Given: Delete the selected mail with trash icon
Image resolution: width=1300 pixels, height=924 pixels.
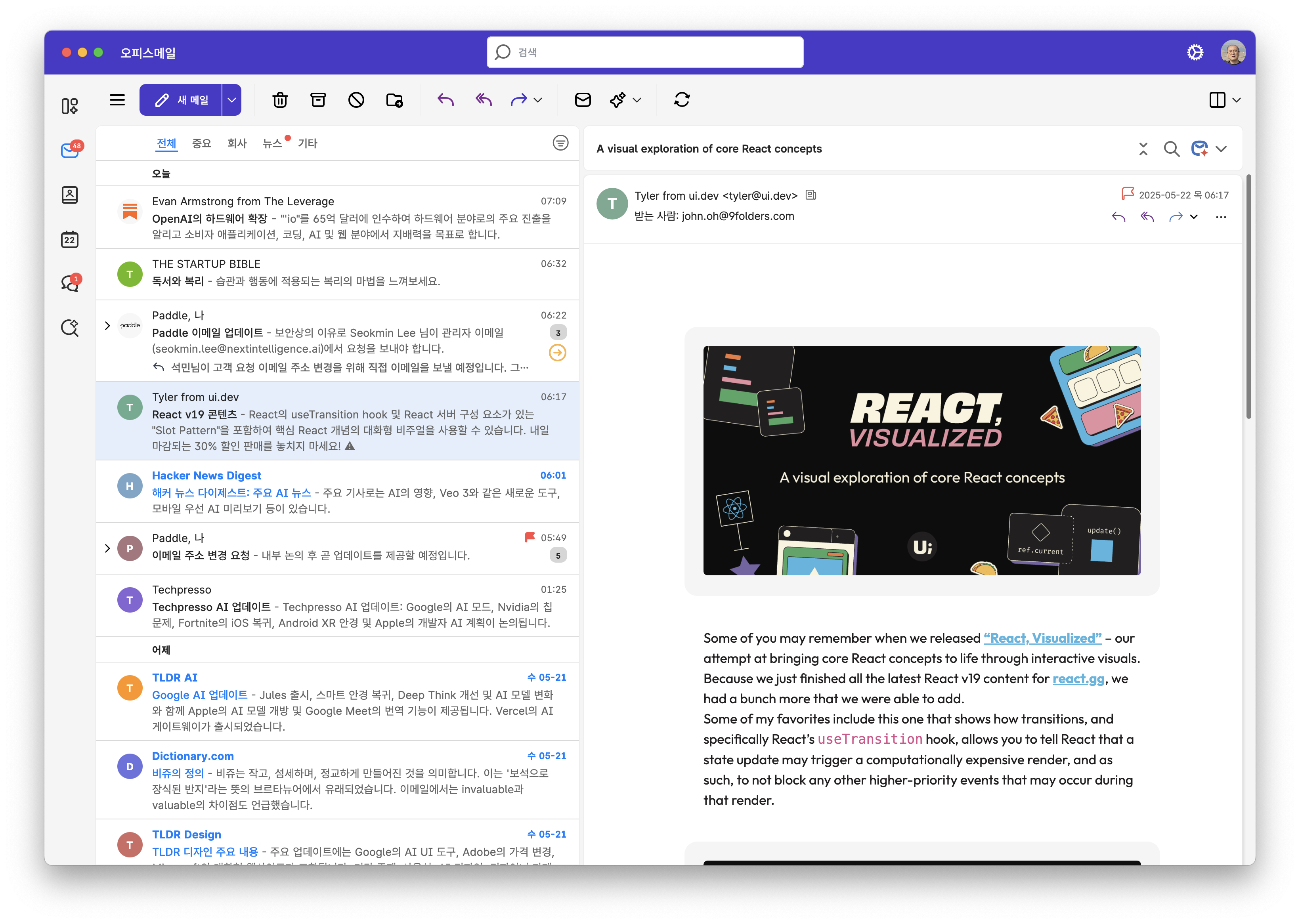Looking at the screenshot, I should tap(280, 100).
